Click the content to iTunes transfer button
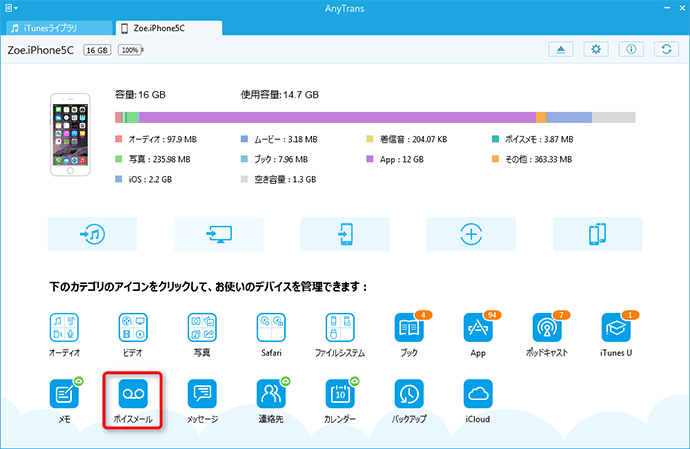This screenshot has height=449, width=690. click(x=92, y=234)
